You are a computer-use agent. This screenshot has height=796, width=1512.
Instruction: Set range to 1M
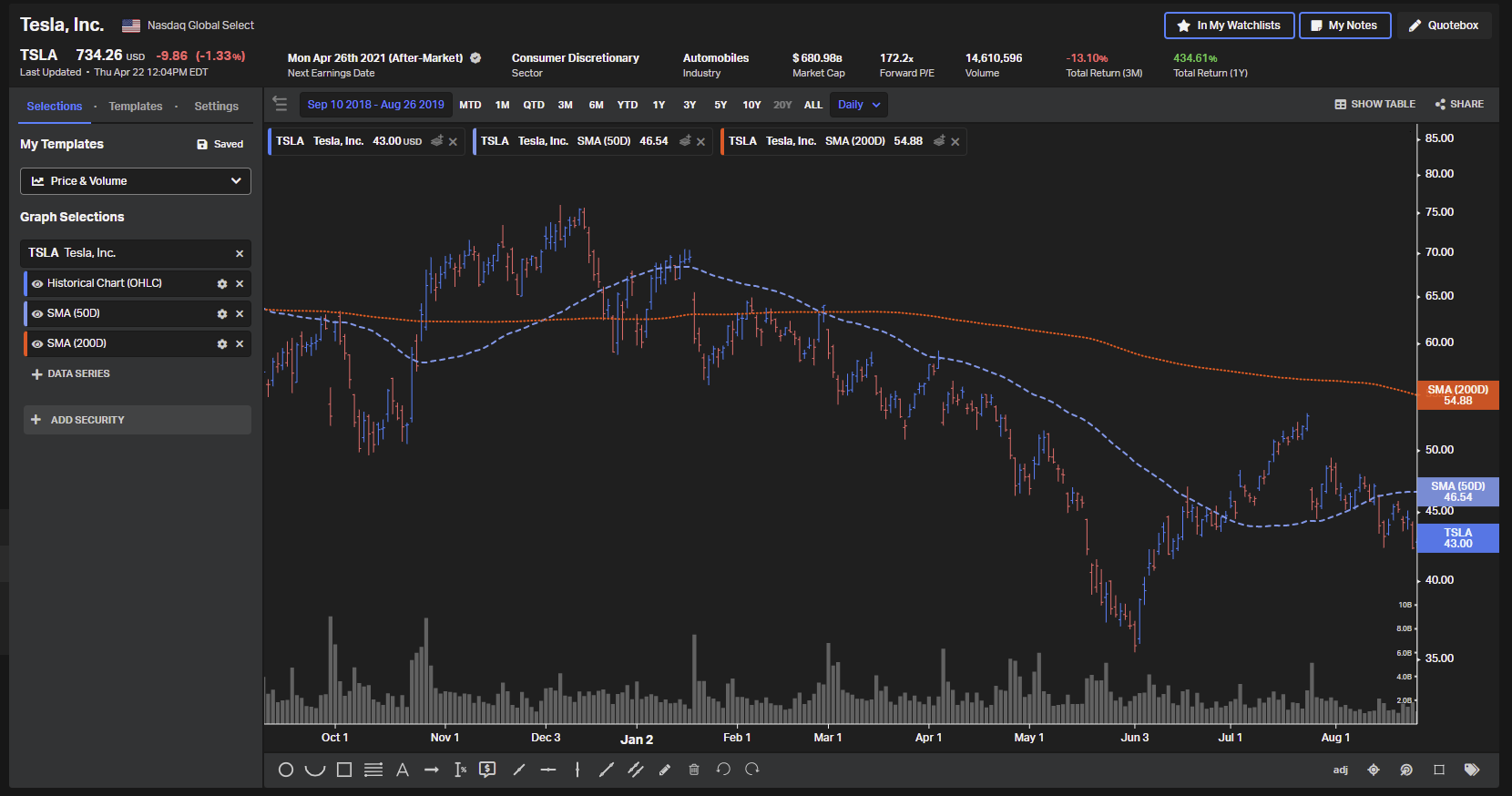click(x=502, y=105)
